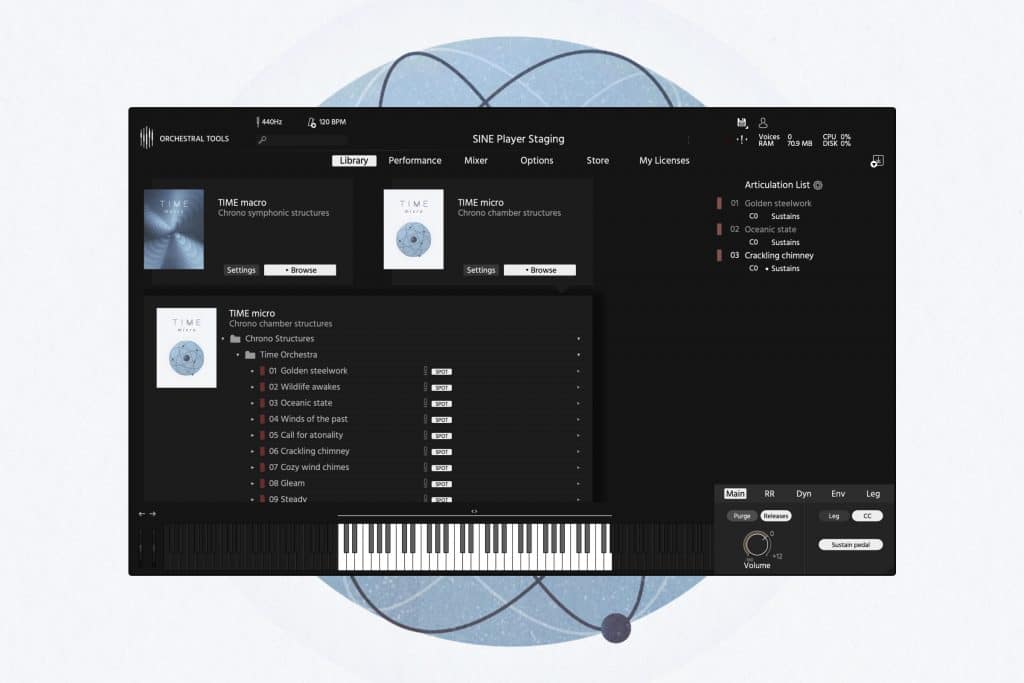Select the Leg mode toggle button
Screen dimensions: 1024x683
(834, 516)
